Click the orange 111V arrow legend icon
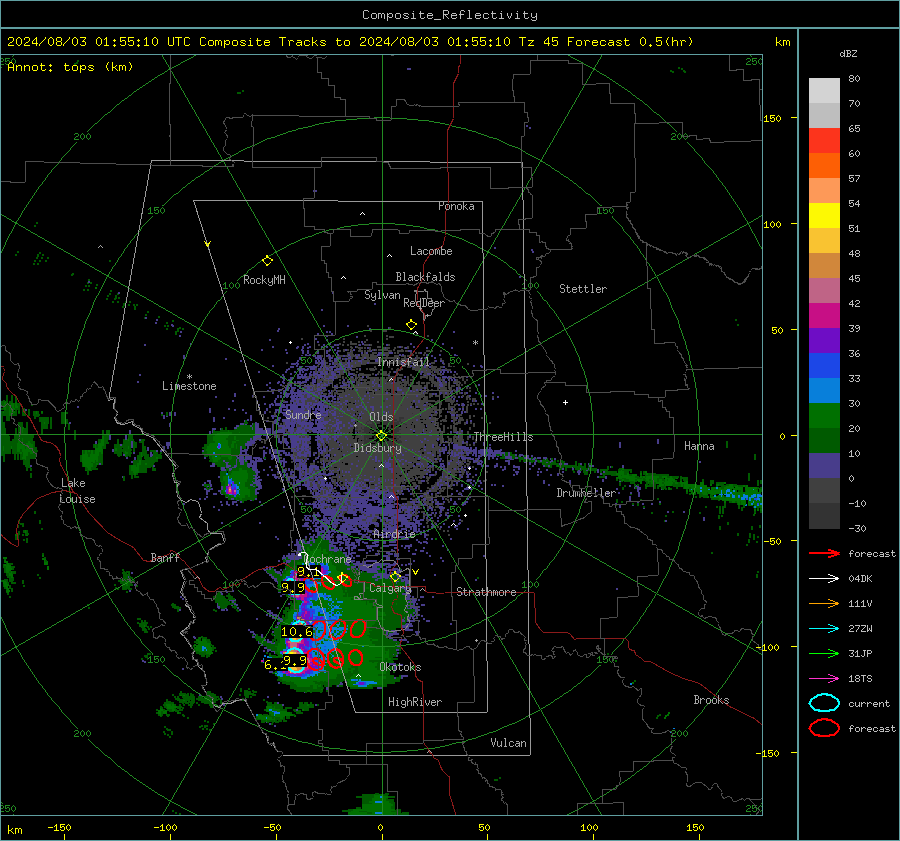Screen dimensions: 900x841 pyautogui.click(x=824, y=603)
